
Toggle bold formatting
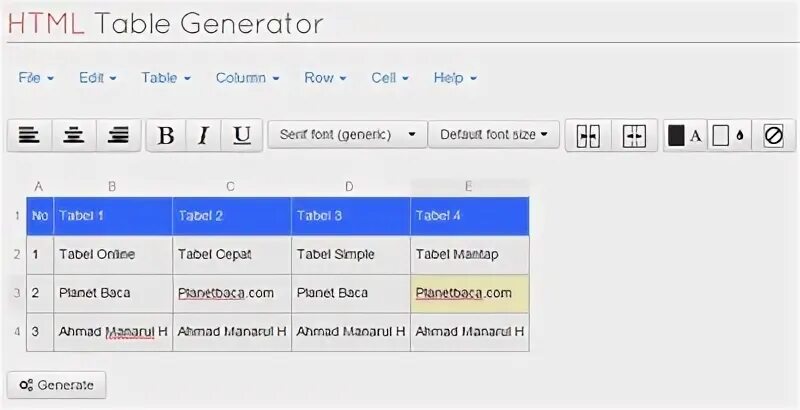tap(166, 135)
